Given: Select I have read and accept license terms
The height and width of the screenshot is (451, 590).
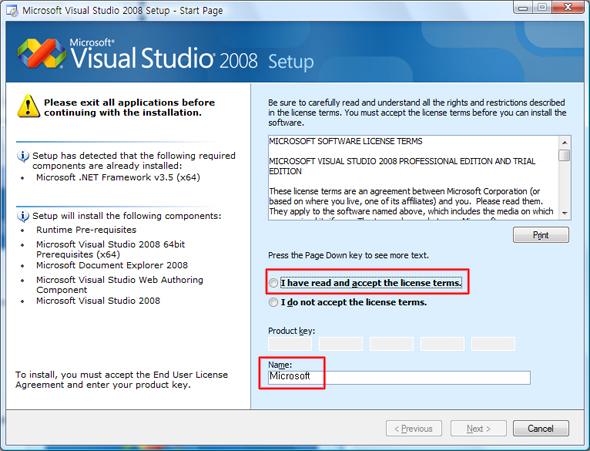Looking at the screenshot, I should 274,282.
